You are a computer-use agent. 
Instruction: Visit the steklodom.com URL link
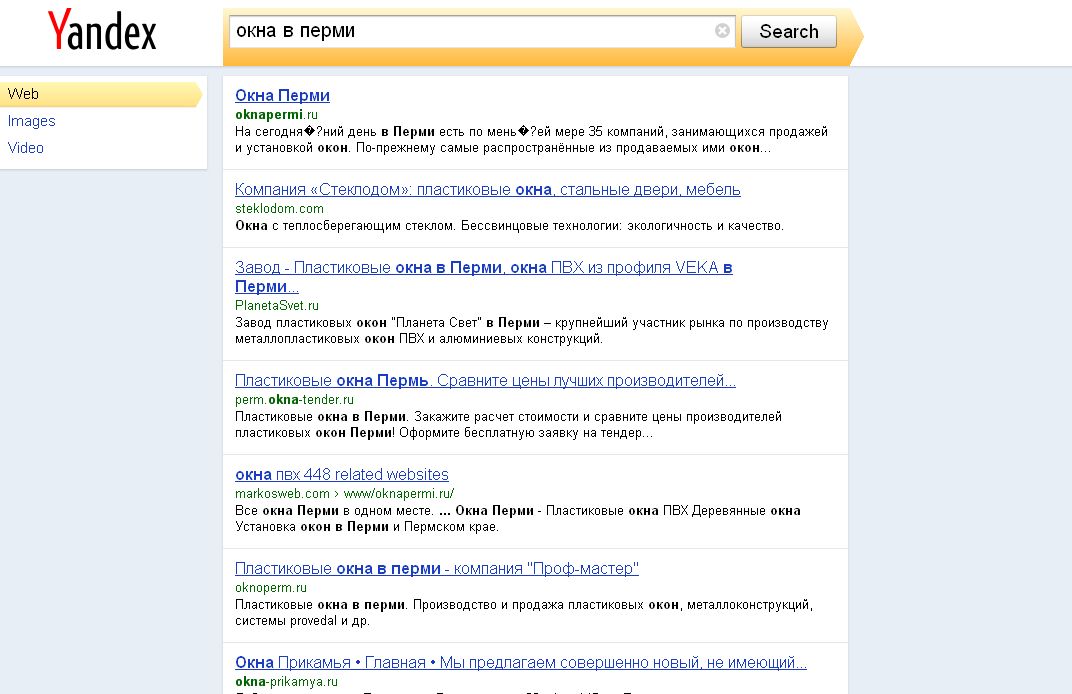pos(279,209)
